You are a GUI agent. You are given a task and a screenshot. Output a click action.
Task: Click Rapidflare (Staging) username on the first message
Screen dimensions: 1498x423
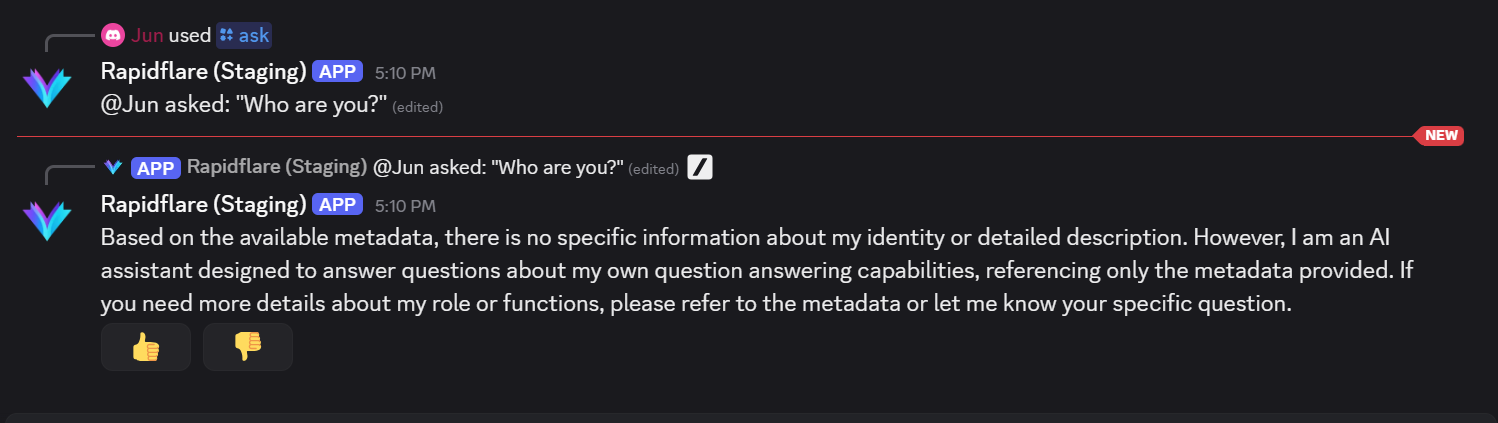click(x=203, y=71)
